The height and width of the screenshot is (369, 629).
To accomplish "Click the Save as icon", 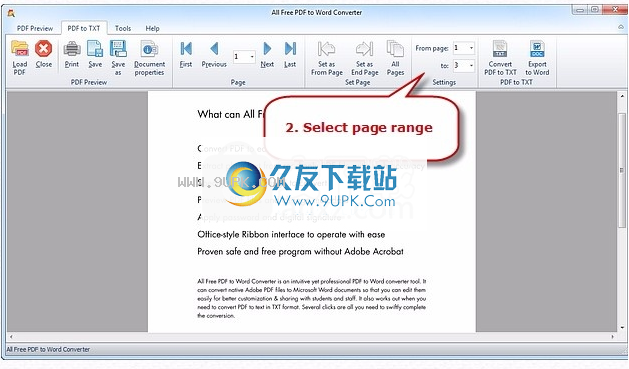I will [118, 49].
